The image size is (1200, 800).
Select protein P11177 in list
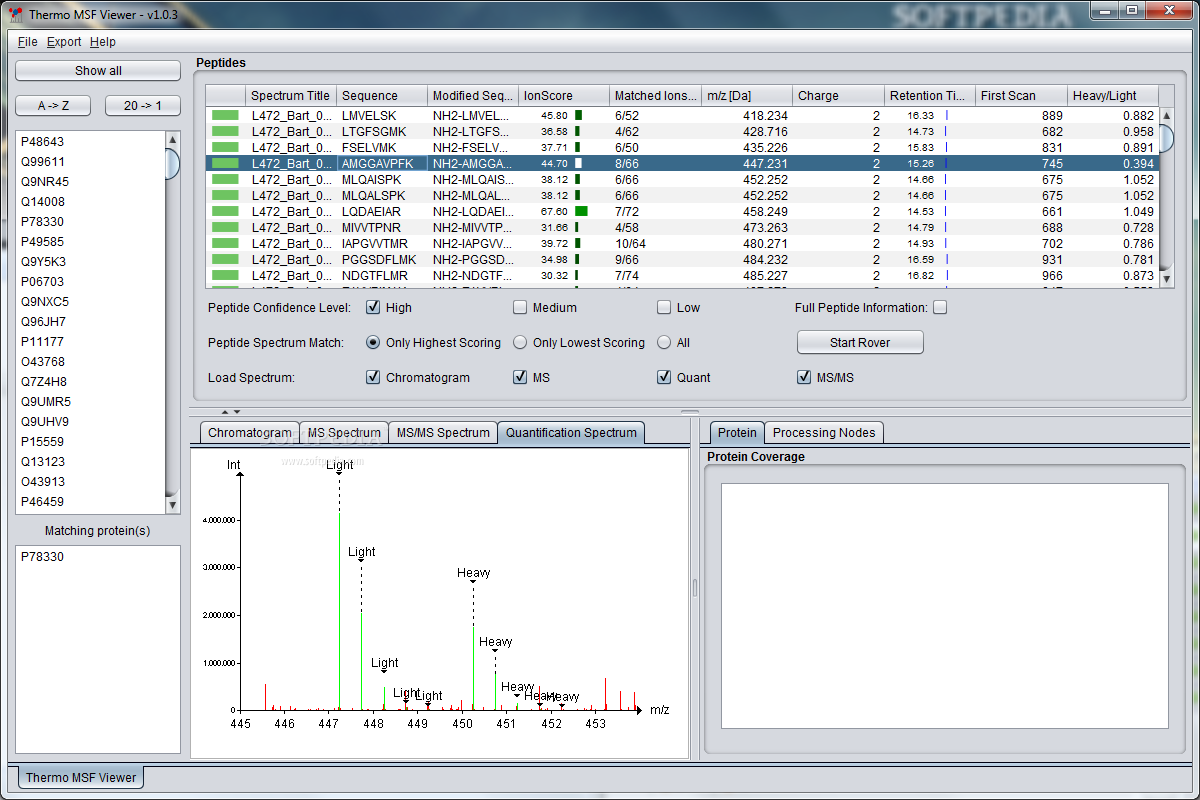coord(90,342)
